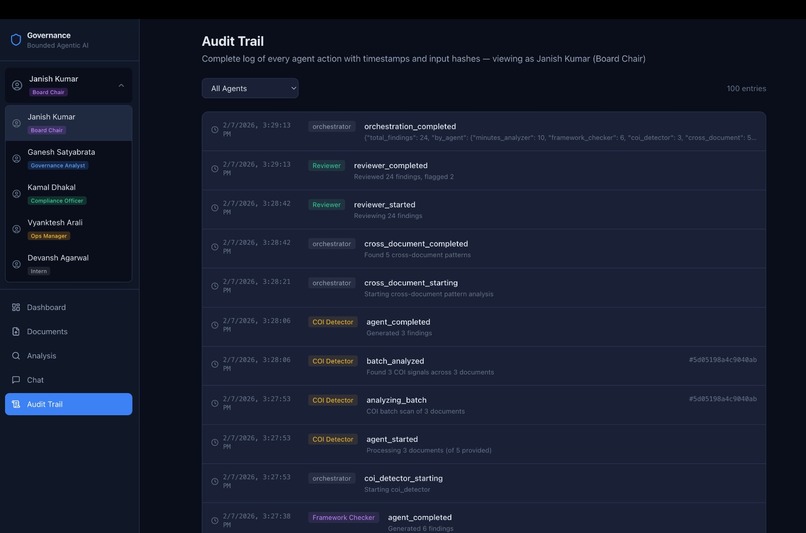The image size is (806, 533).
Task: Click 'Reviewed 24 findings, flagged 2' text
Action: (x=404, y=177)
